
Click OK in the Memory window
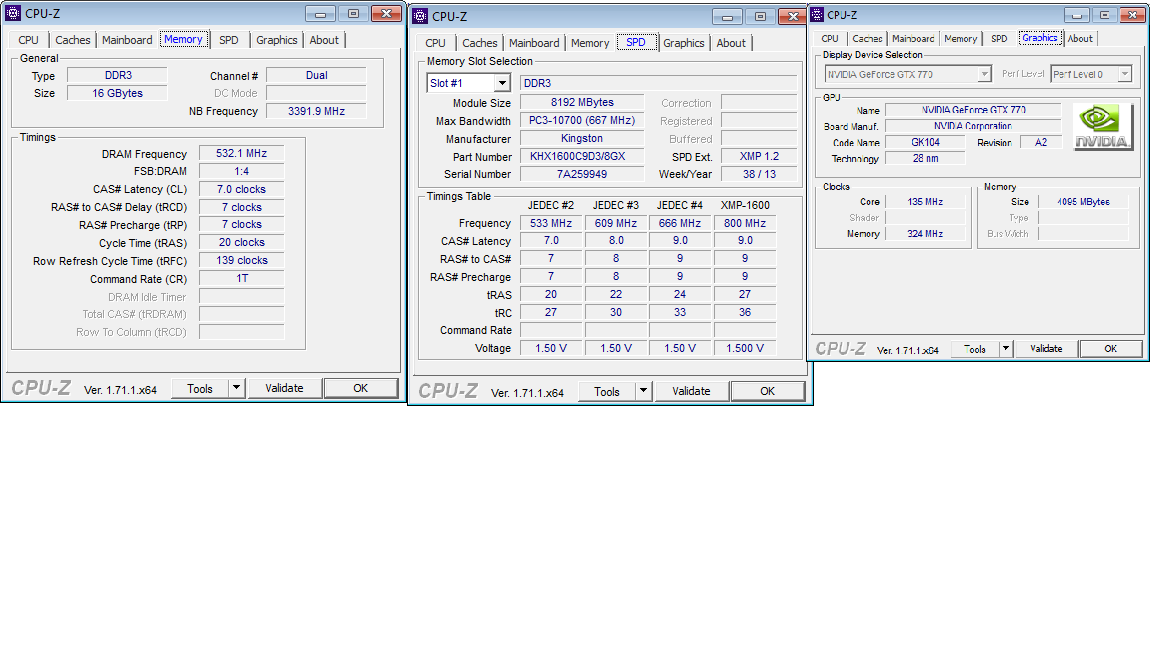click(x=361, y=388)
